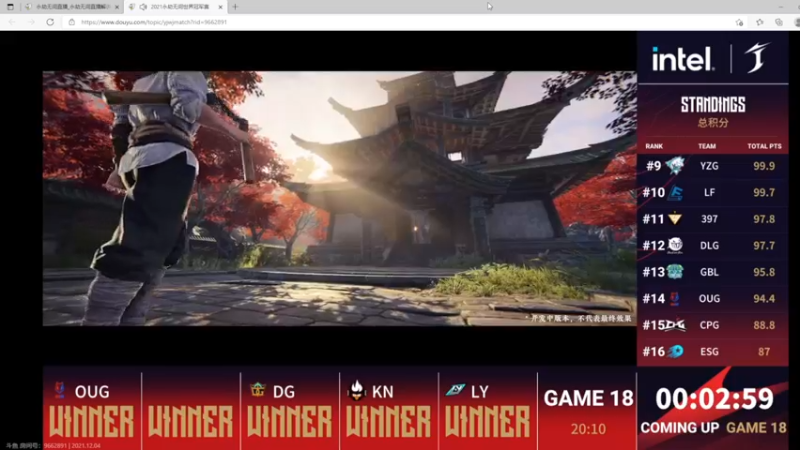Refresh the Douyu page

click(50, 22)
